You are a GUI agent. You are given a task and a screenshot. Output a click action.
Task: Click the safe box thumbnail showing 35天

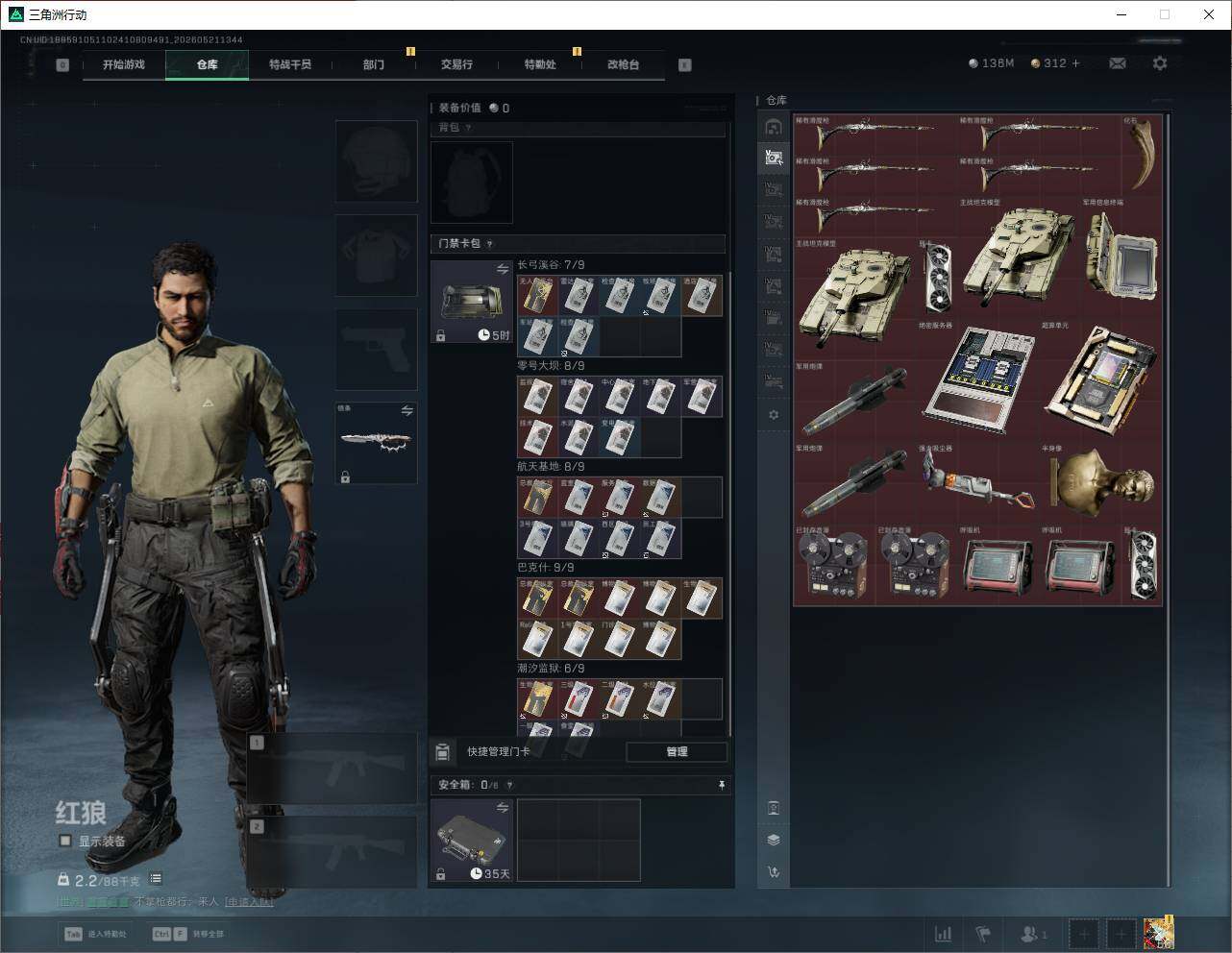point(472,841)
